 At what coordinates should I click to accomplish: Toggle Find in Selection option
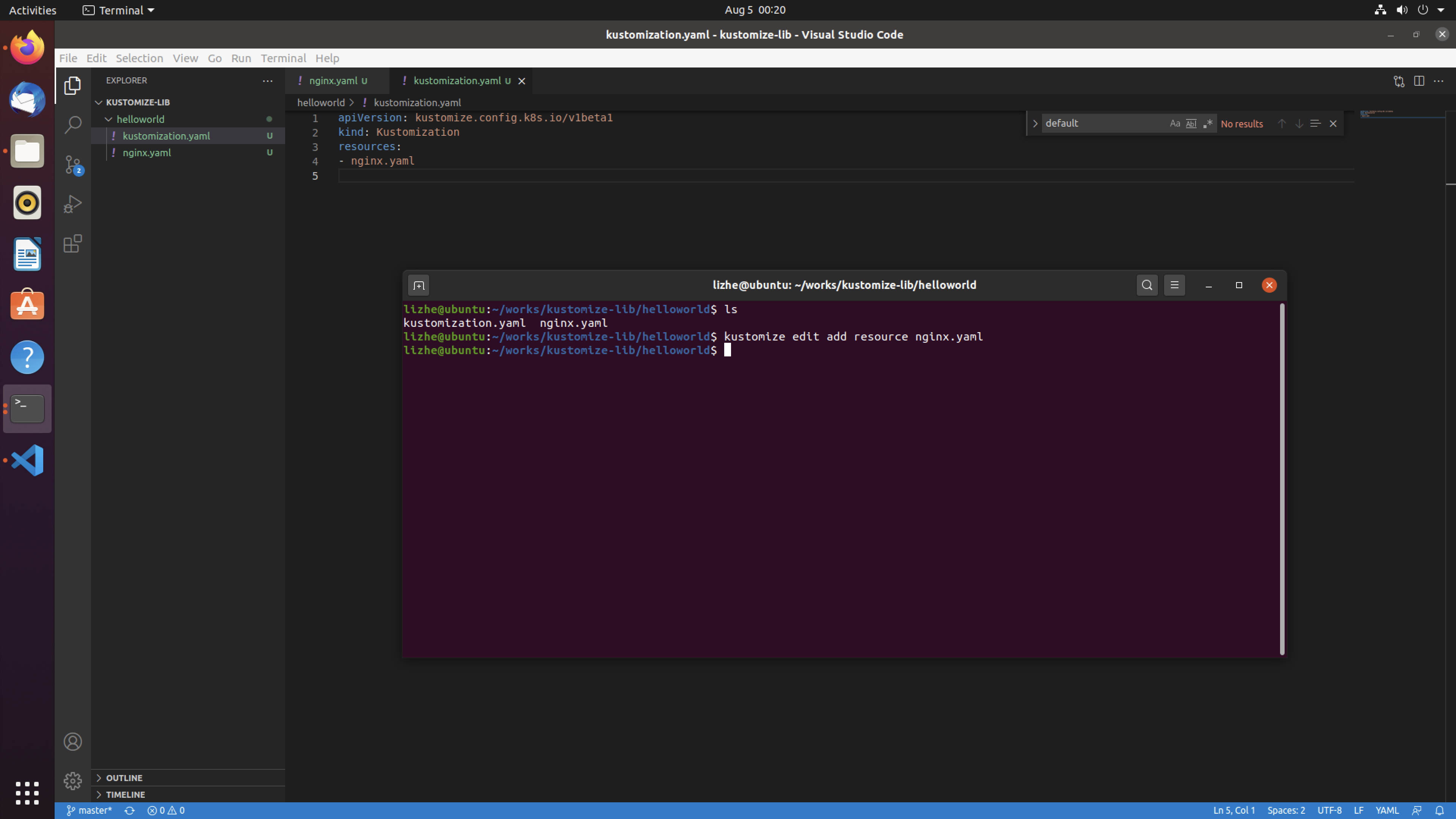pyautogui.click(x=1315, y=123)
